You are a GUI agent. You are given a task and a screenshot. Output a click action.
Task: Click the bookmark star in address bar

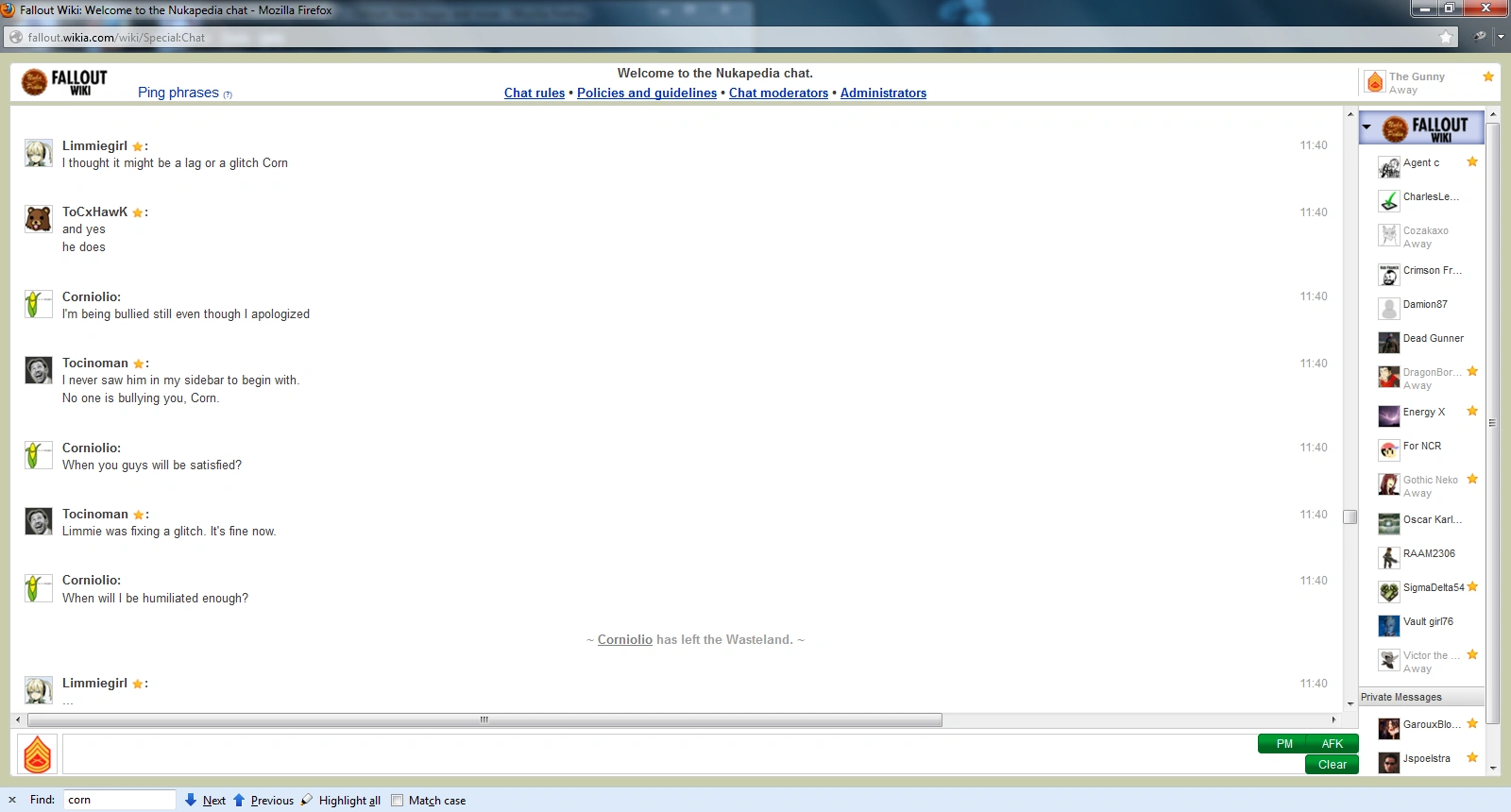[x=1447, y=37]
